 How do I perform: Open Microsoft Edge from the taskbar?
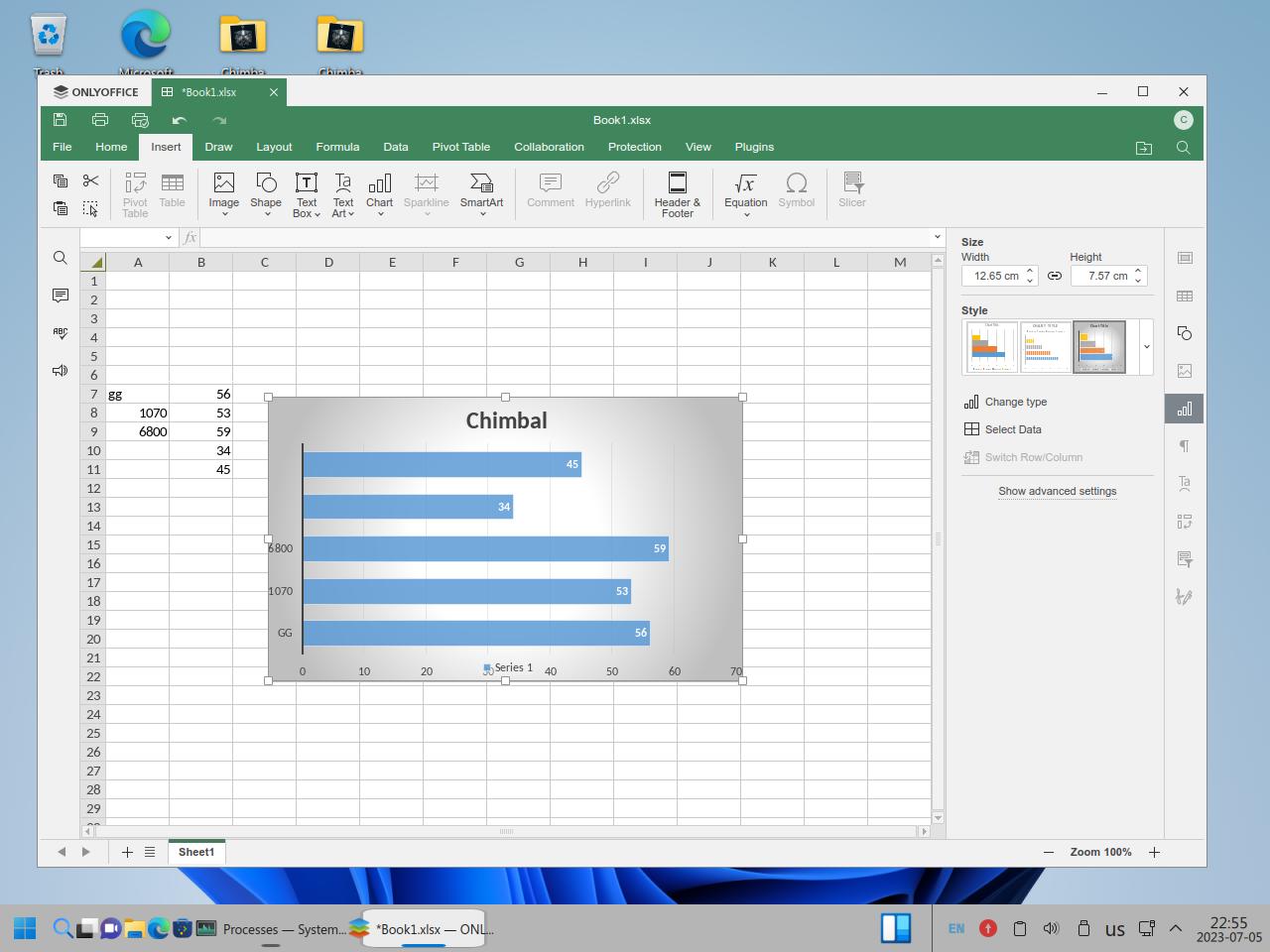158,928
